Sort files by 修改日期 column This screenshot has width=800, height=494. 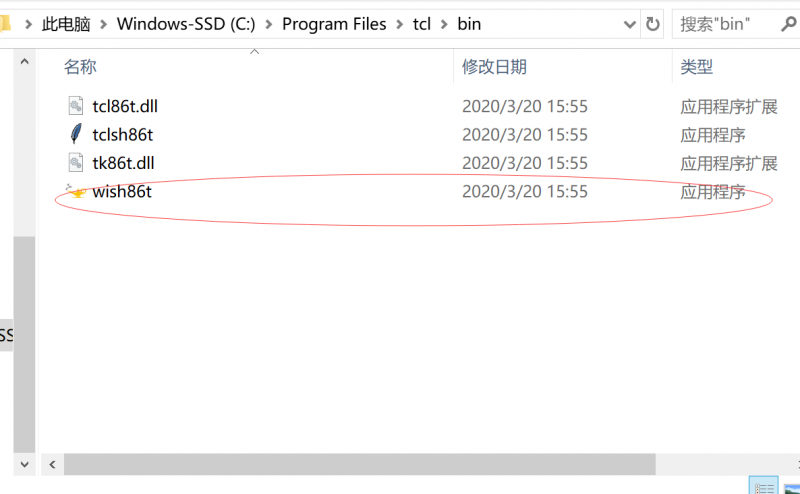coord(494,67)
